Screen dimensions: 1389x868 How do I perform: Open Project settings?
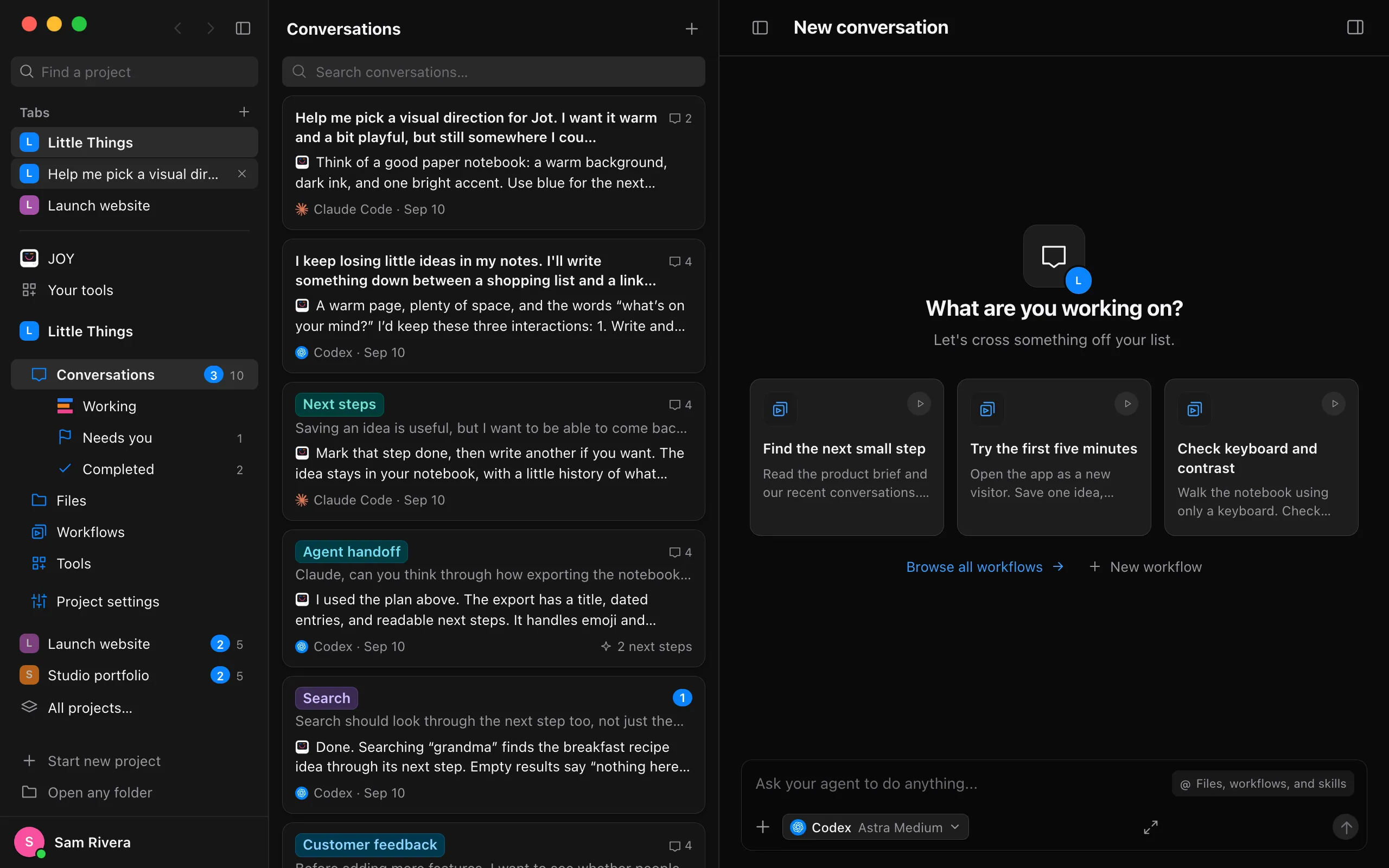135,601
